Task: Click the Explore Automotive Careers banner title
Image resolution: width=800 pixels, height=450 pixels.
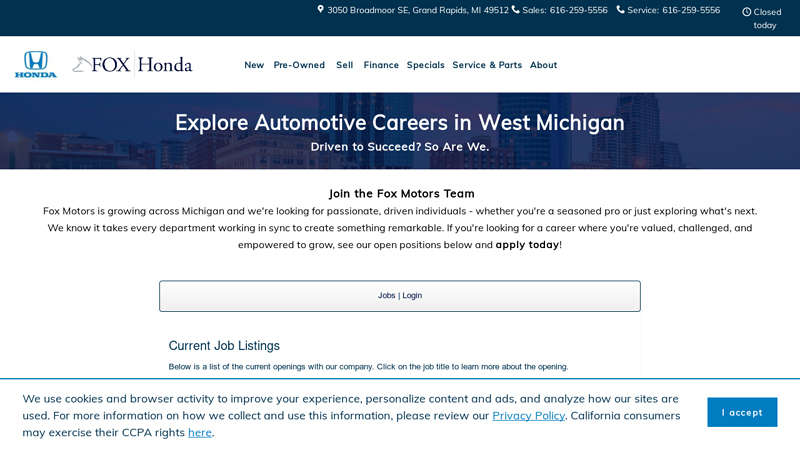Action: tap(400, 122)
